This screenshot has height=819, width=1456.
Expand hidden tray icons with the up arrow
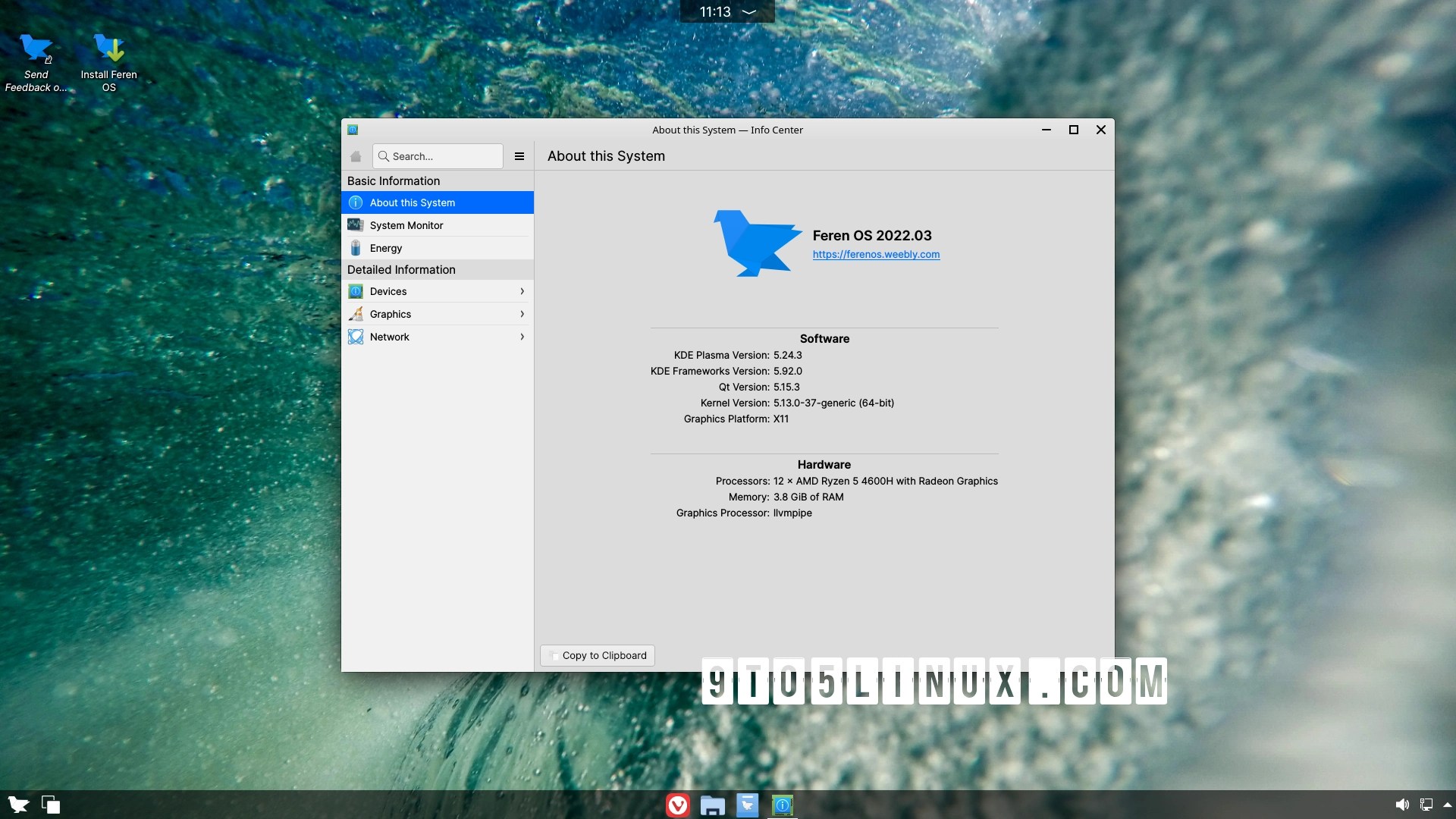pos(1447,805)
